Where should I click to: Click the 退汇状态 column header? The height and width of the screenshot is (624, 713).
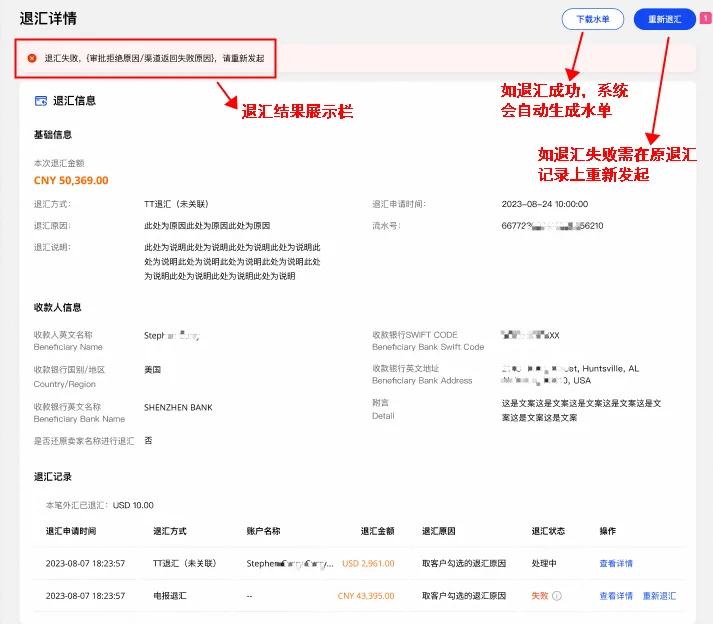click(x=548, y=531)
